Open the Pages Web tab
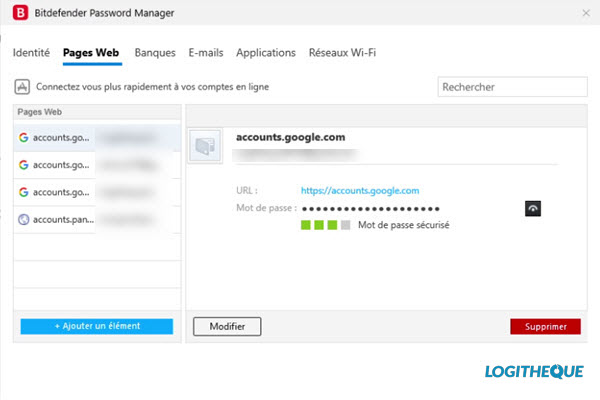Viewport: 600px width, 400px height. coord(91,53)
